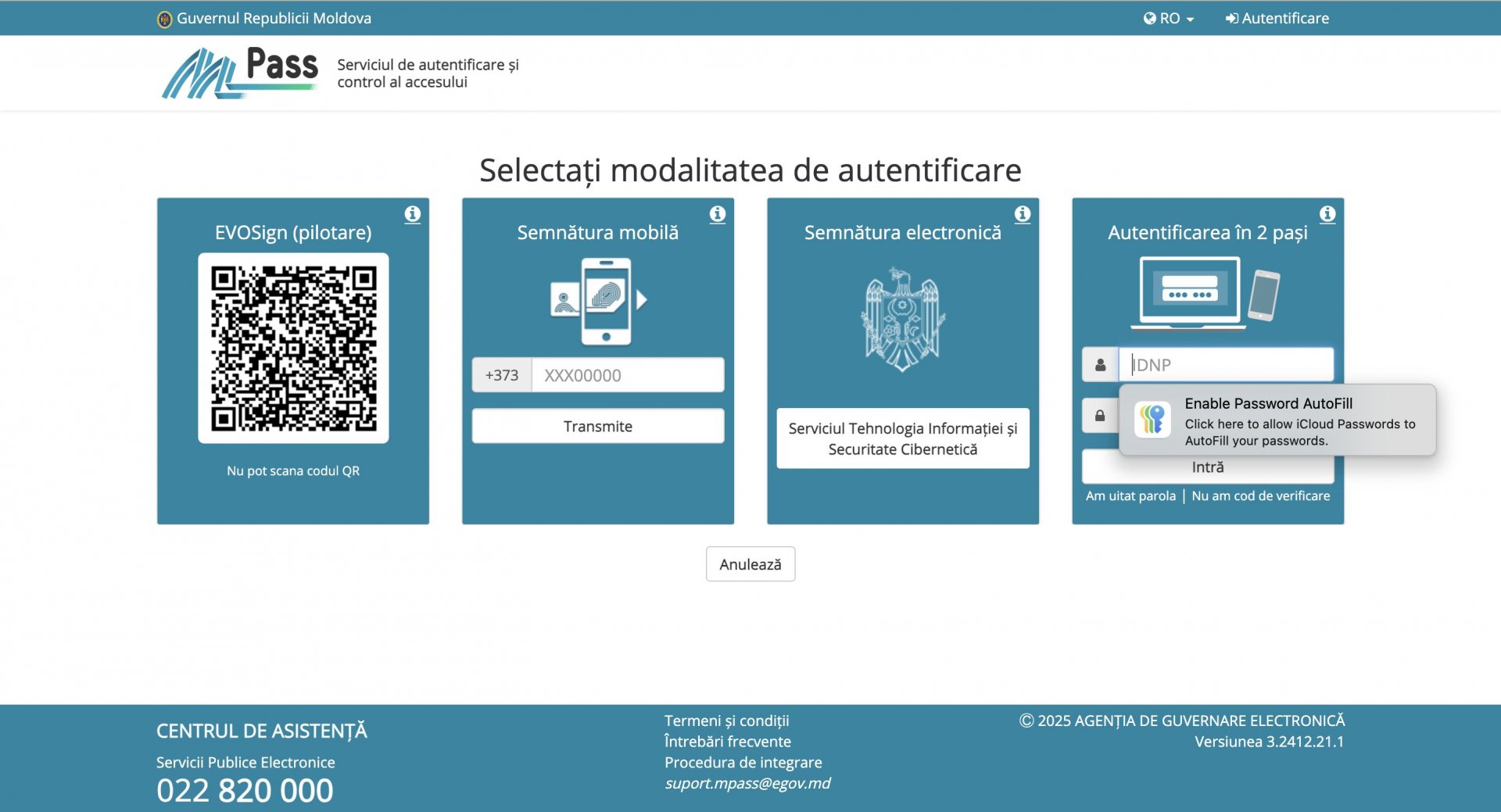Click the EVOSign QR code image
This screenshot has width=1501, height=812.
[x=293, y=349]
